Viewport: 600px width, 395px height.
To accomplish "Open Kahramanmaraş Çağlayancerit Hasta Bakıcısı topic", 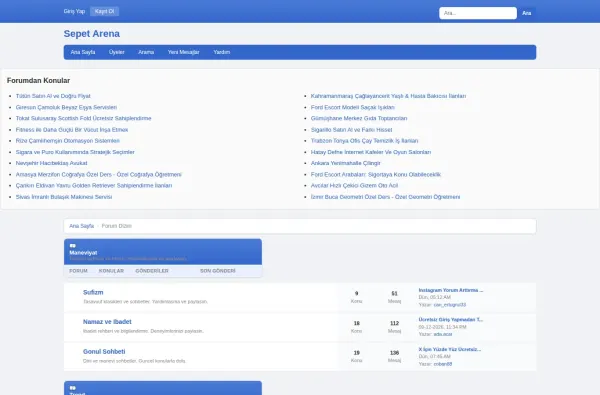I will pyautogui.click(x=388, y=96).
